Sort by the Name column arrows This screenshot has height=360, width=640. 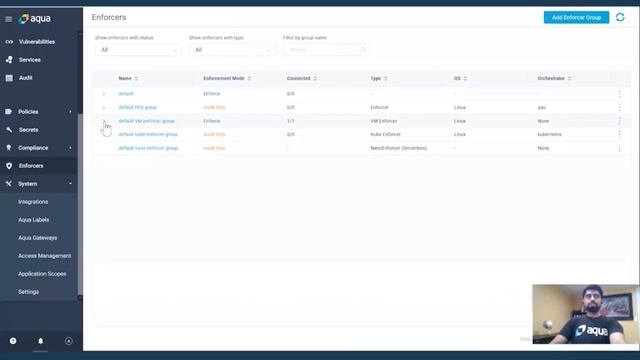(x=136, y=78)
